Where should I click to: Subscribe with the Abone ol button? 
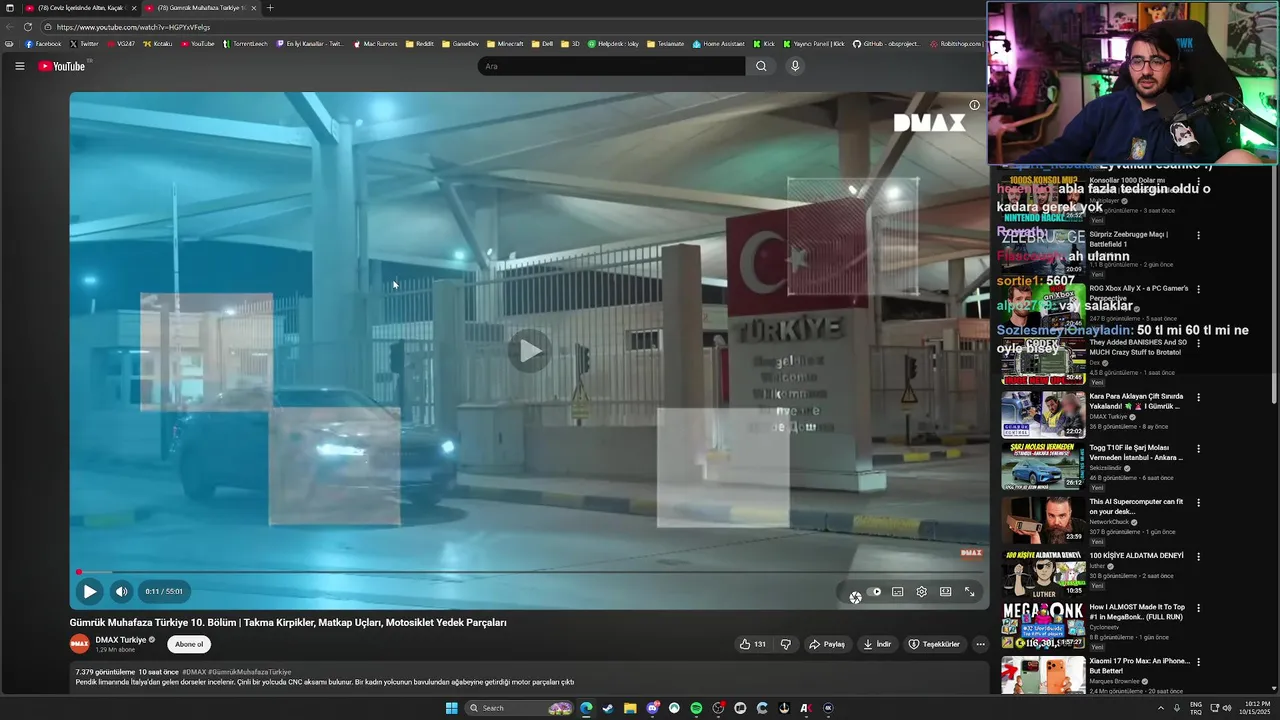point(189,644)
